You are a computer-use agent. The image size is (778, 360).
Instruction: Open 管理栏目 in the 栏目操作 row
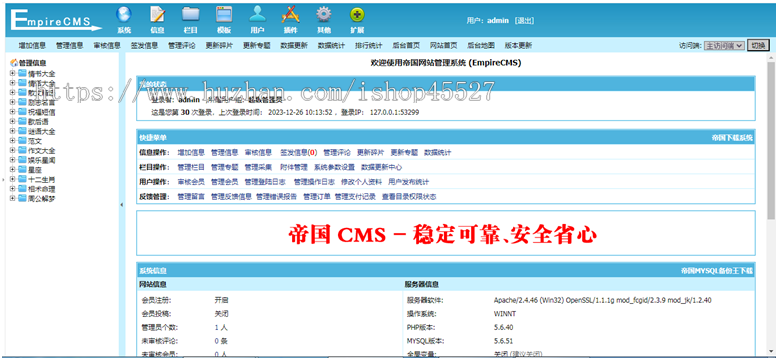(x=191, y=168)
